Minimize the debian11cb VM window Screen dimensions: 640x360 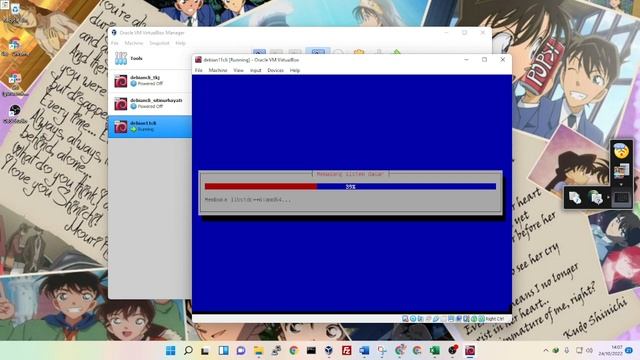coord(466,60)
